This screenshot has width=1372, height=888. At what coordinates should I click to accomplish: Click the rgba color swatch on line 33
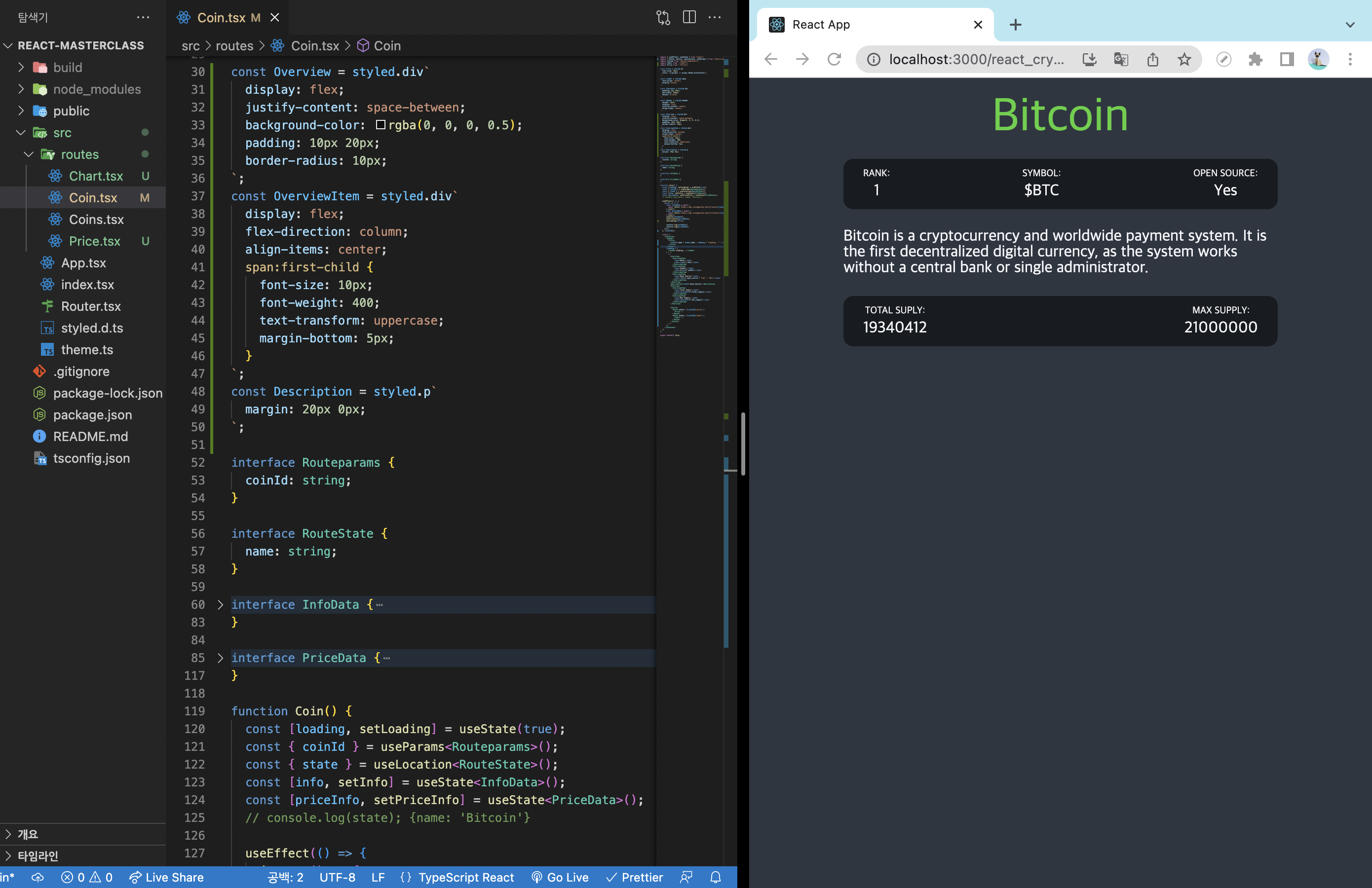tap(381, 125)
